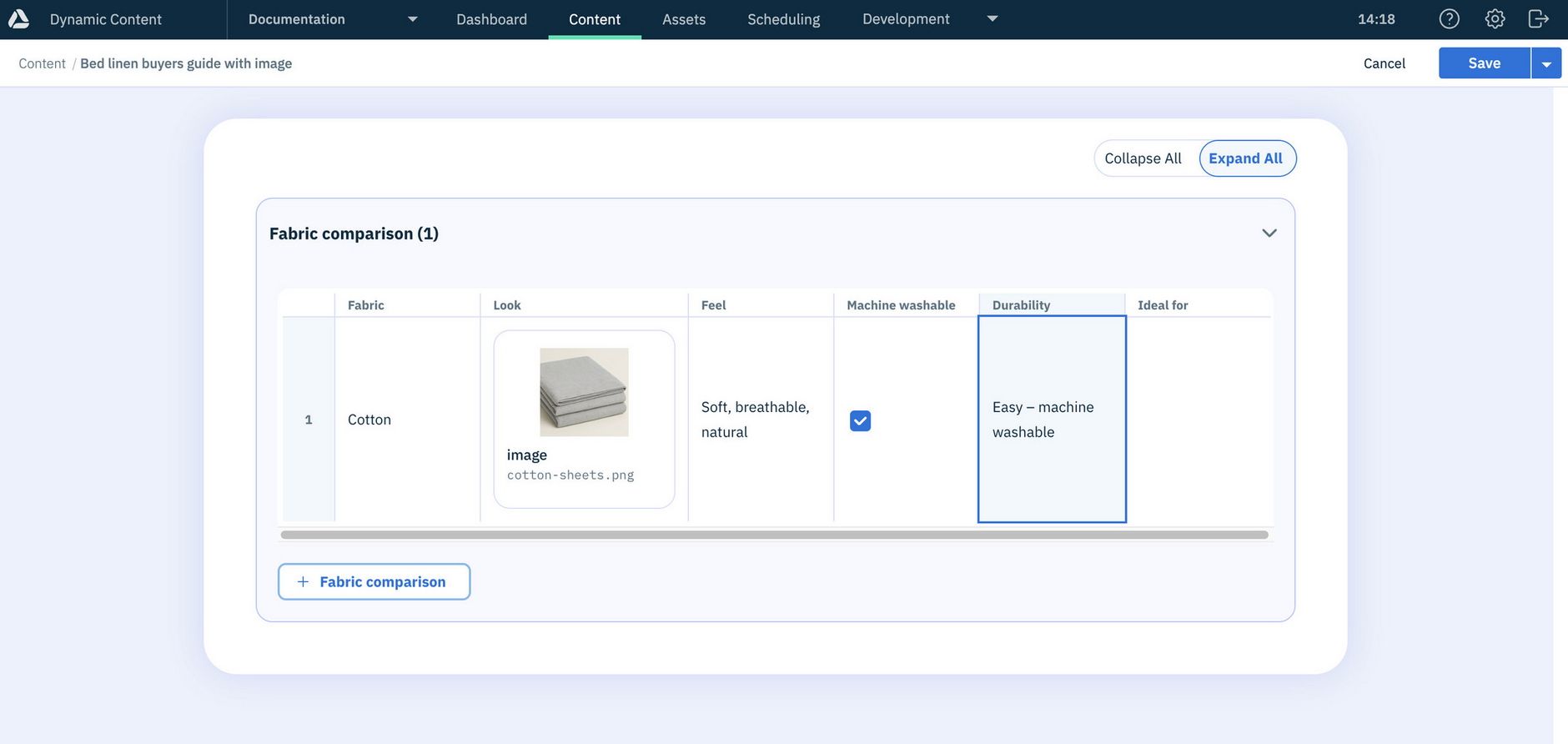
Task: Click the table horizontal scrollbar
Action: click(774, 535)
